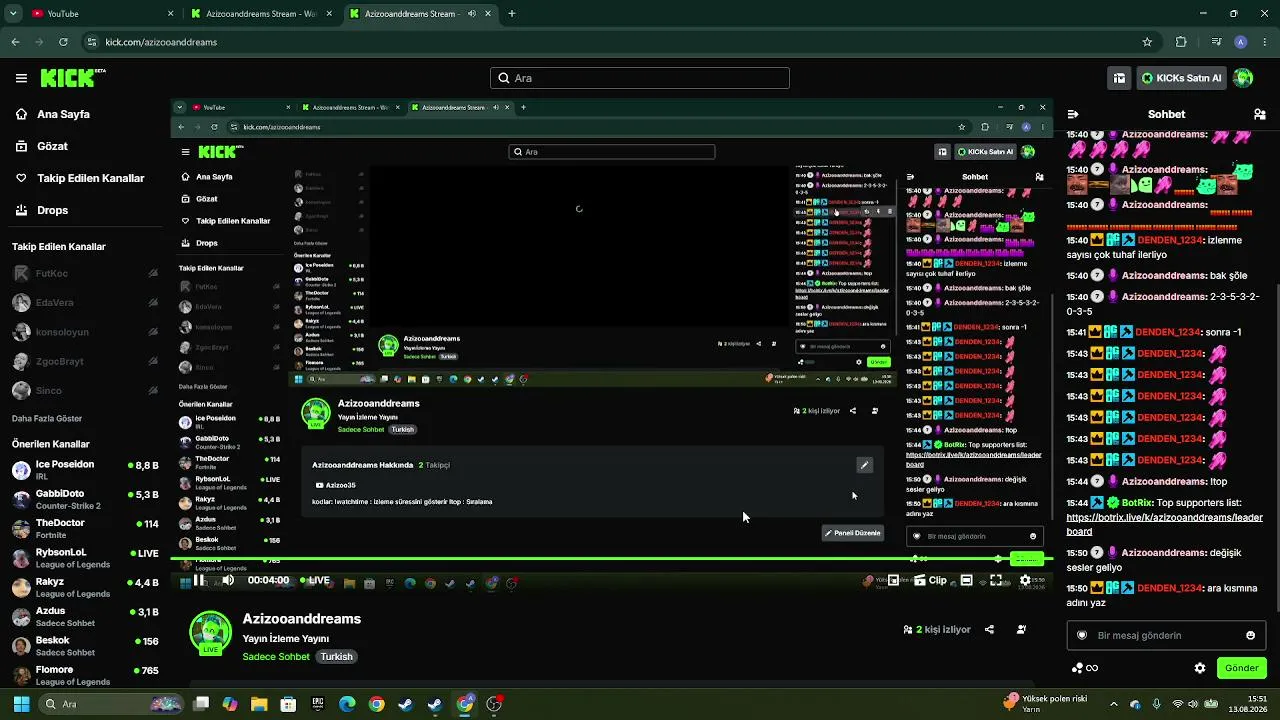Open the Beskok recommended channel
Image resolution: width=1280 pixels, height=720 pixels.
[x=85, y=645]
